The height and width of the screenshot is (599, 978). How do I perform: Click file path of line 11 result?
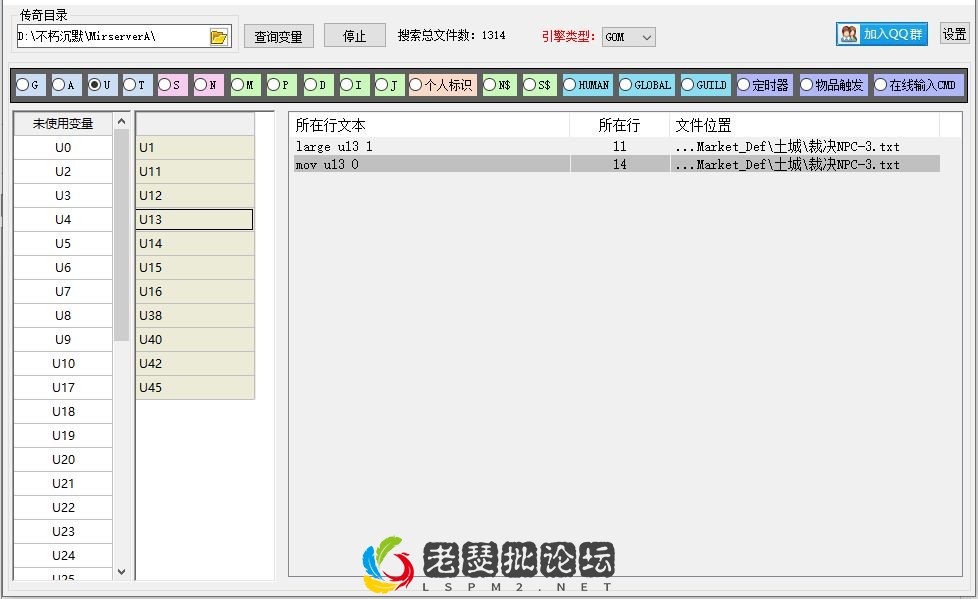click(x=787, y=147)
